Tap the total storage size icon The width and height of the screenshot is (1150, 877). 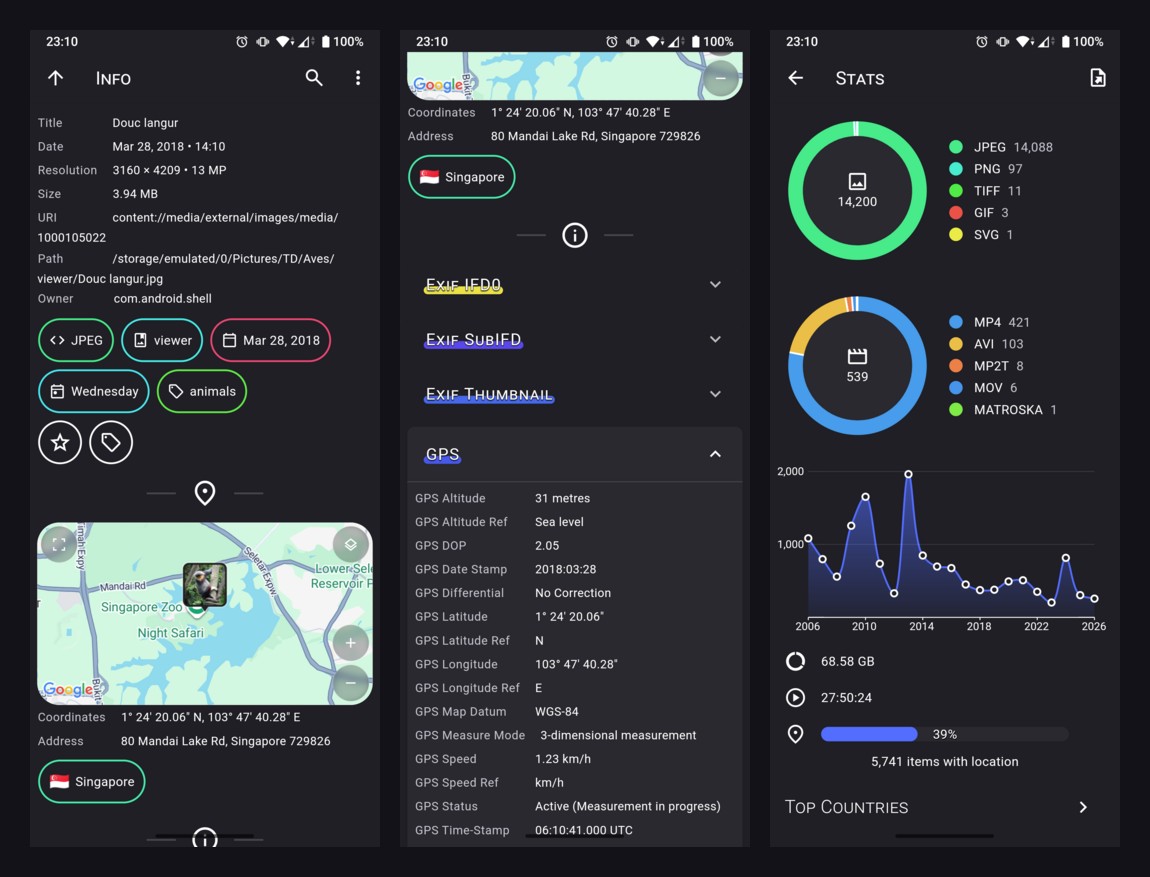(796, 661)
